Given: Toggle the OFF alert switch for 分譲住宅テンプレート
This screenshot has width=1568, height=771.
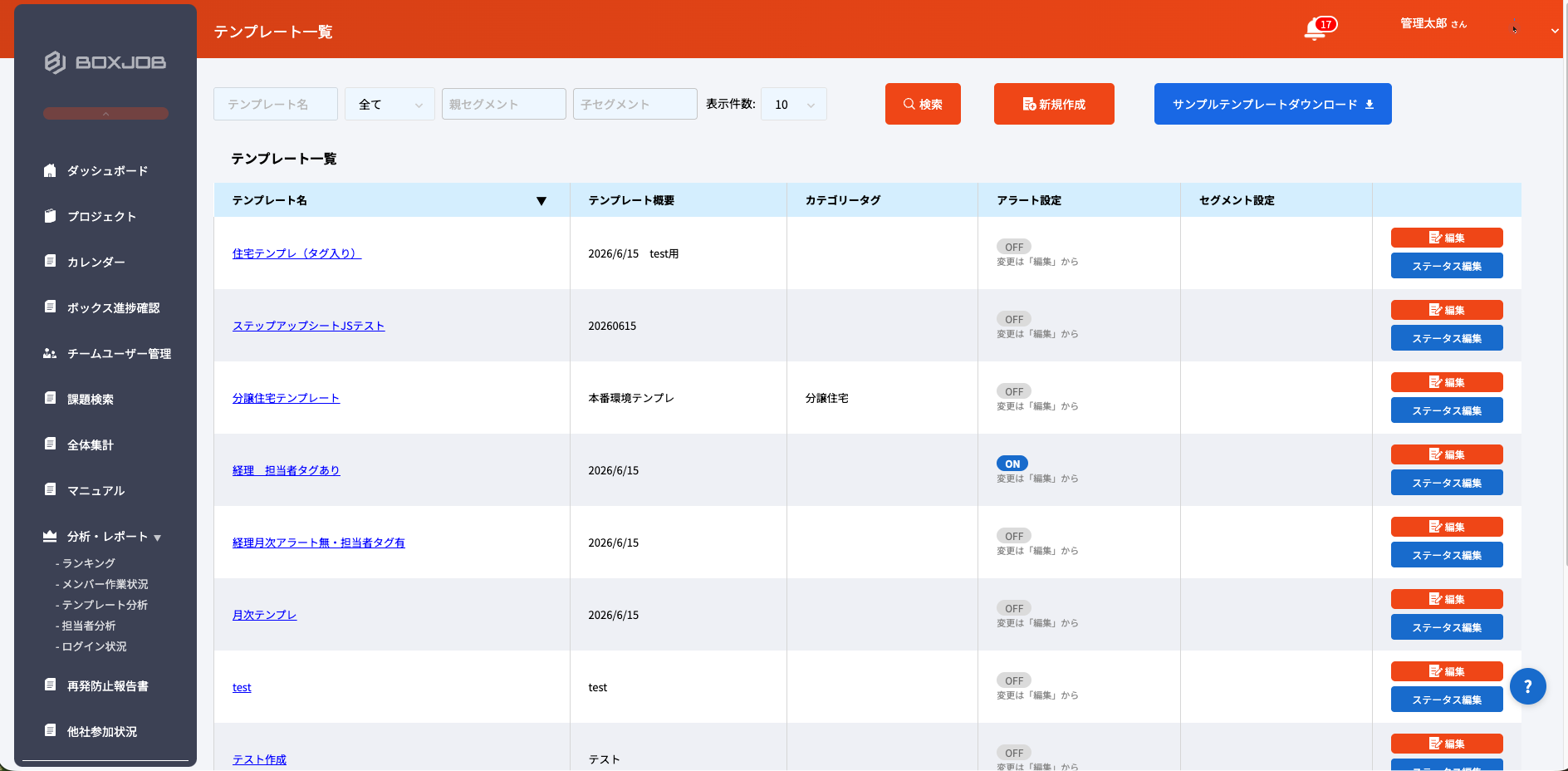Looking at the screenshot, I should 1014,391.
